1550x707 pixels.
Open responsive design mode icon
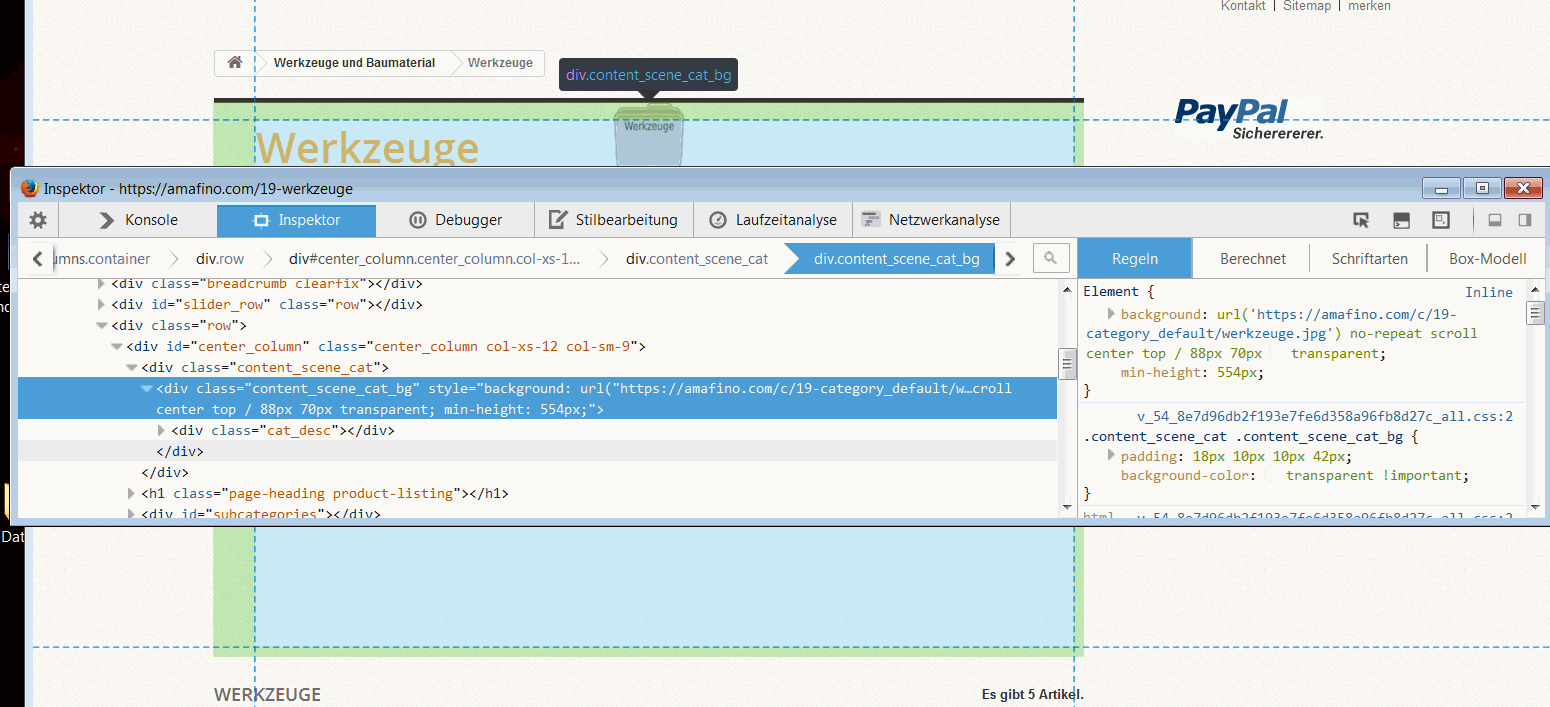point(1441,220)
